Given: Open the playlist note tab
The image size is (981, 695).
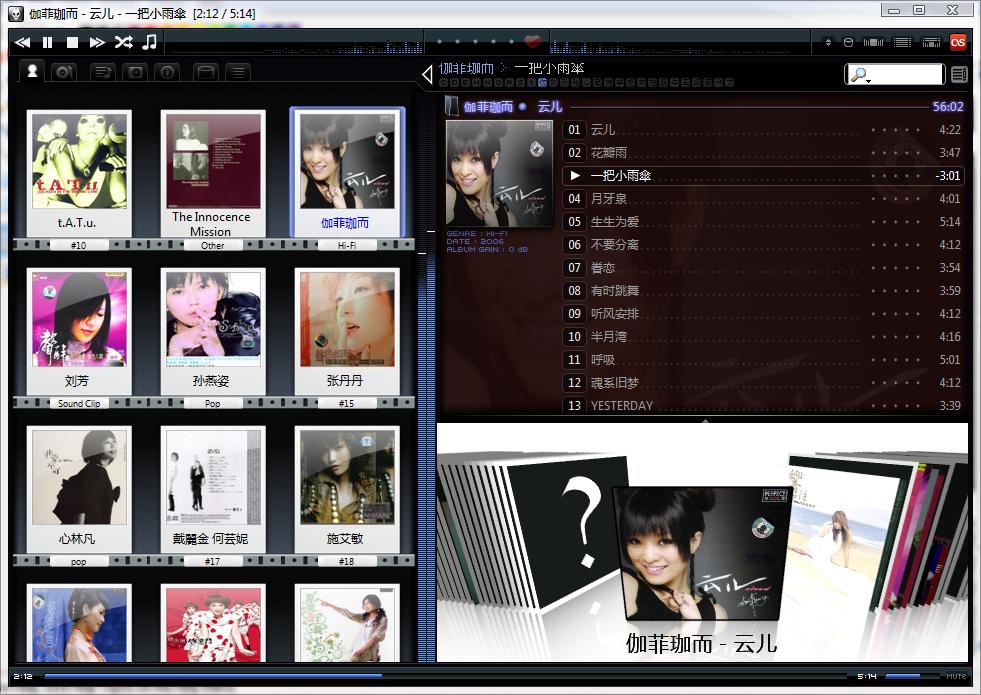Looking at the screenshot, I should point(103,73).
